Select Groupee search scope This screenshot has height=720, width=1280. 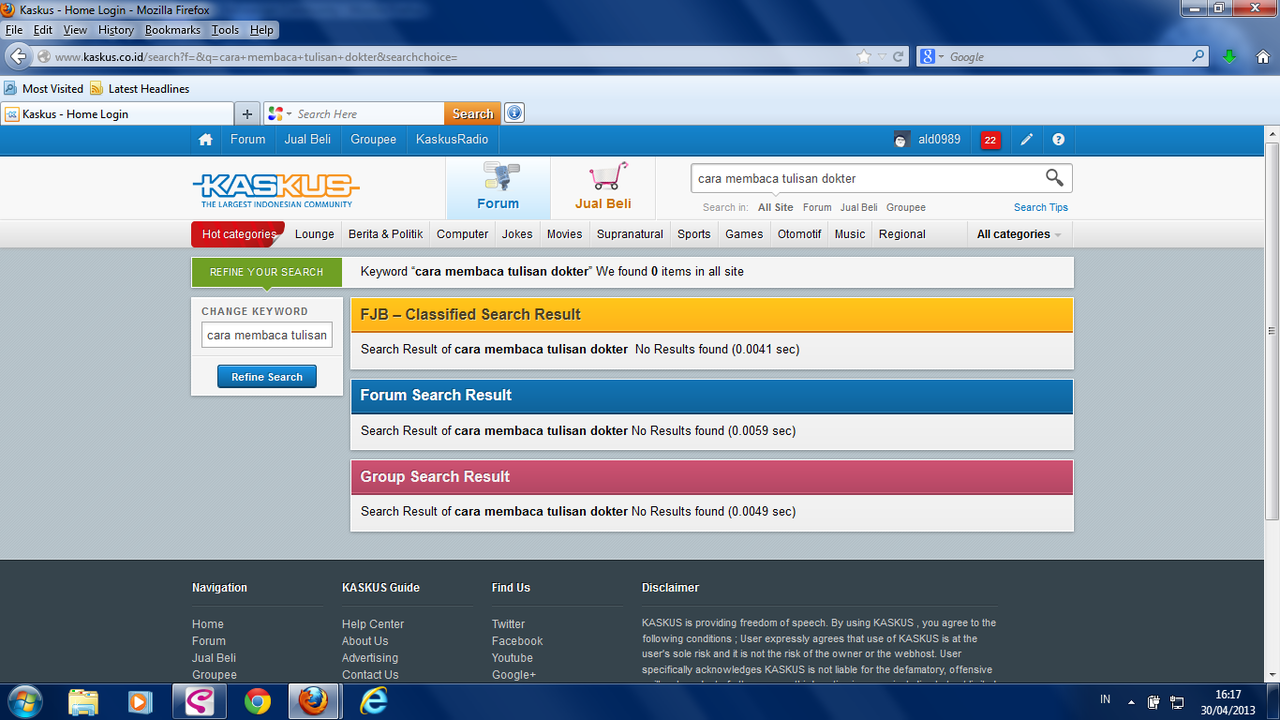click(x=906, y=207)
